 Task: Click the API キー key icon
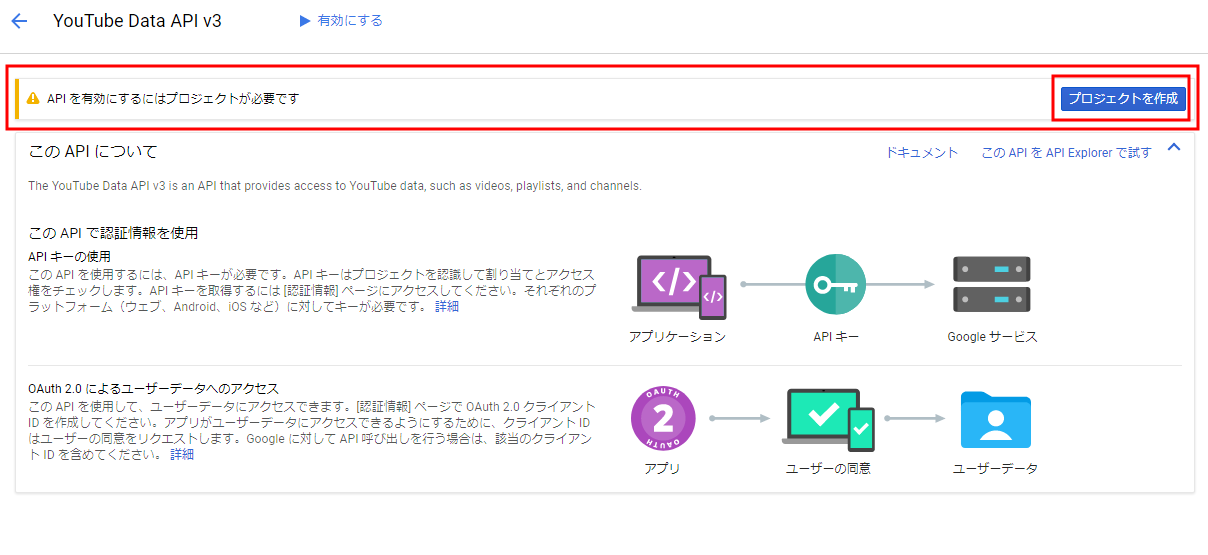click(836, 285)
